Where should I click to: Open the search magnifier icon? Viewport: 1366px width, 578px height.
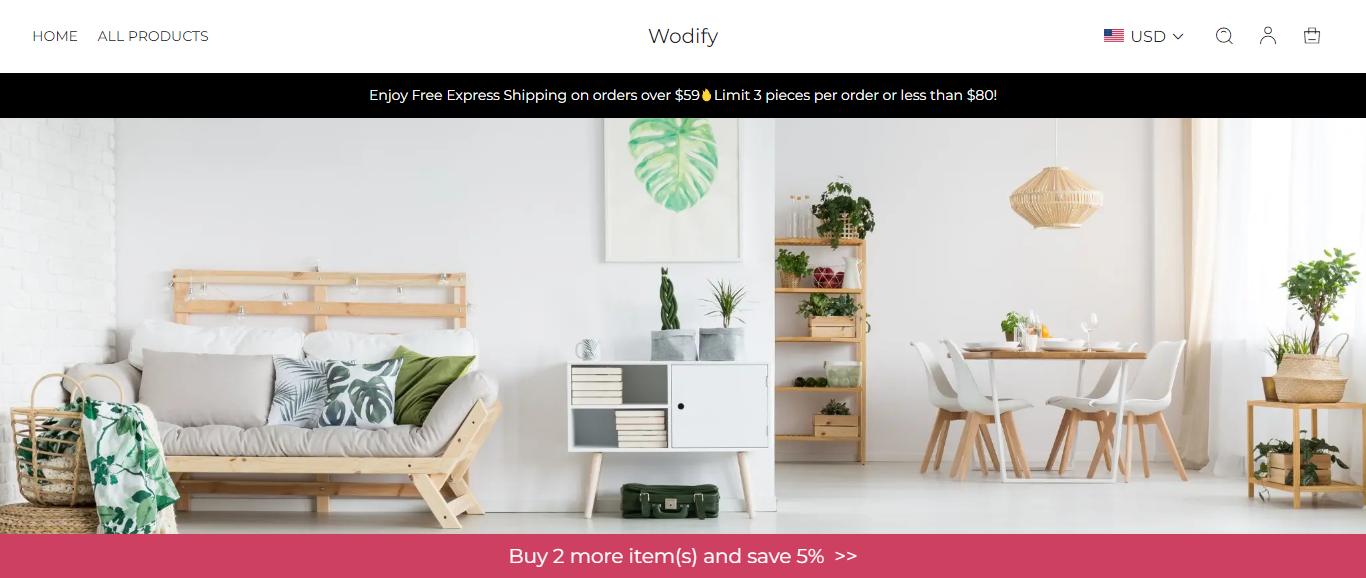(1224, 36)
